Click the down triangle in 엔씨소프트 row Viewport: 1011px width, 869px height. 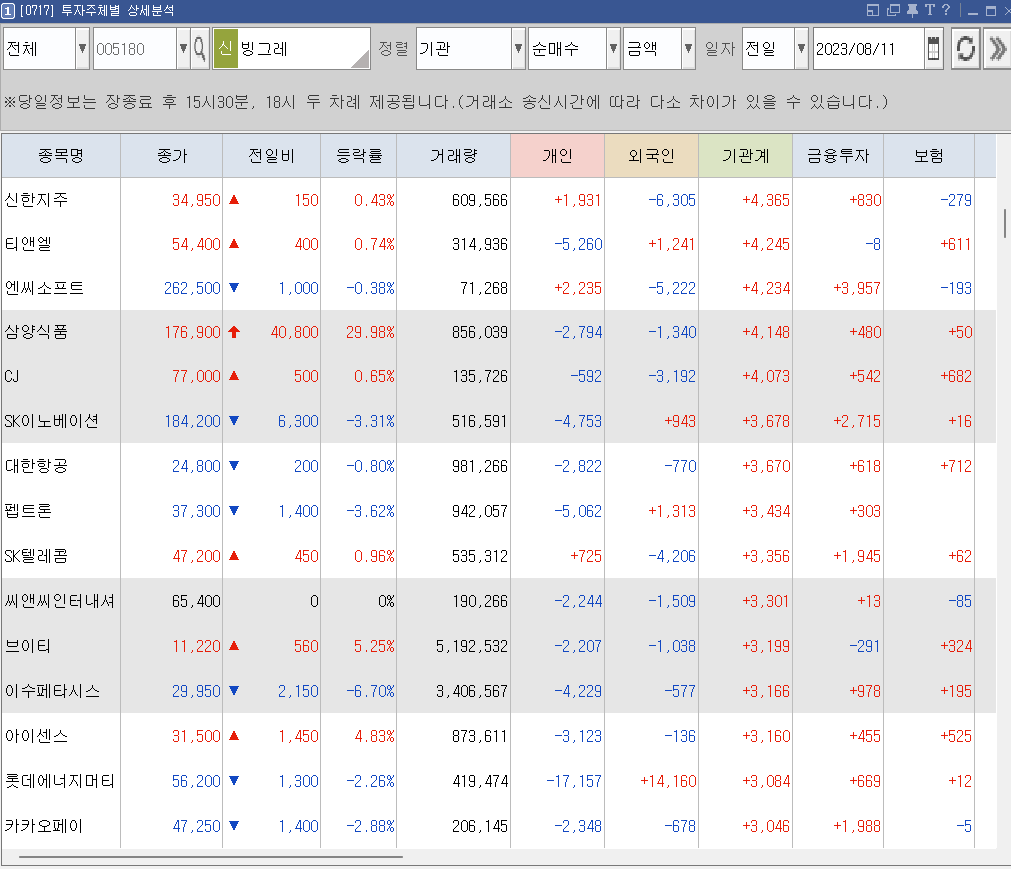coord(234,288)
